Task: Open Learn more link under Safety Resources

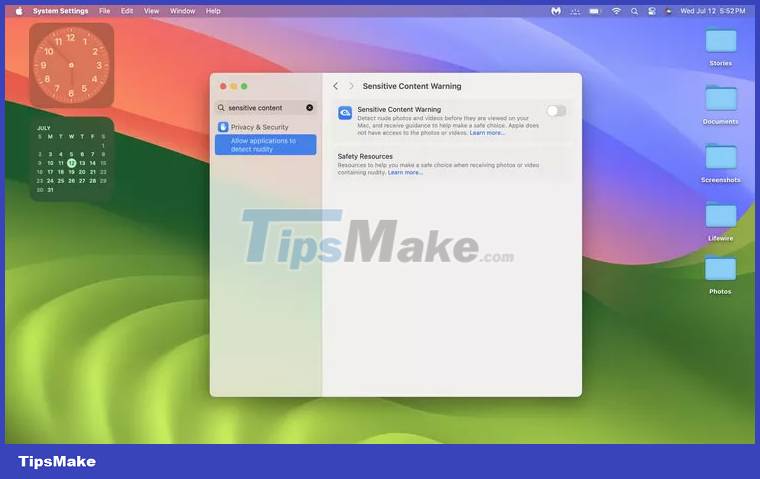Action: coord(405,173)
